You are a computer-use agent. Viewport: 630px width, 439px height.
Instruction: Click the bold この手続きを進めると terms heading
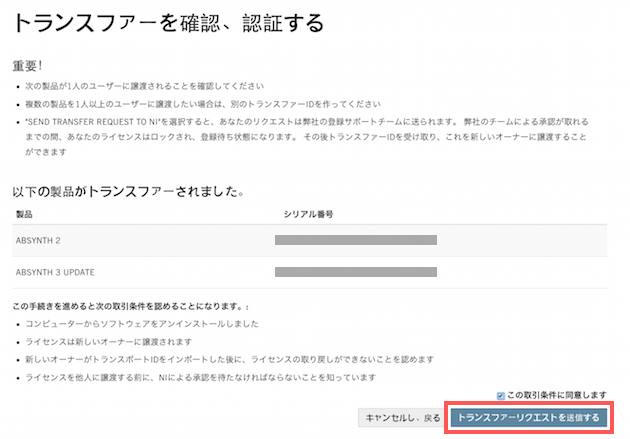pyautogui.click(x=131, y=306)
